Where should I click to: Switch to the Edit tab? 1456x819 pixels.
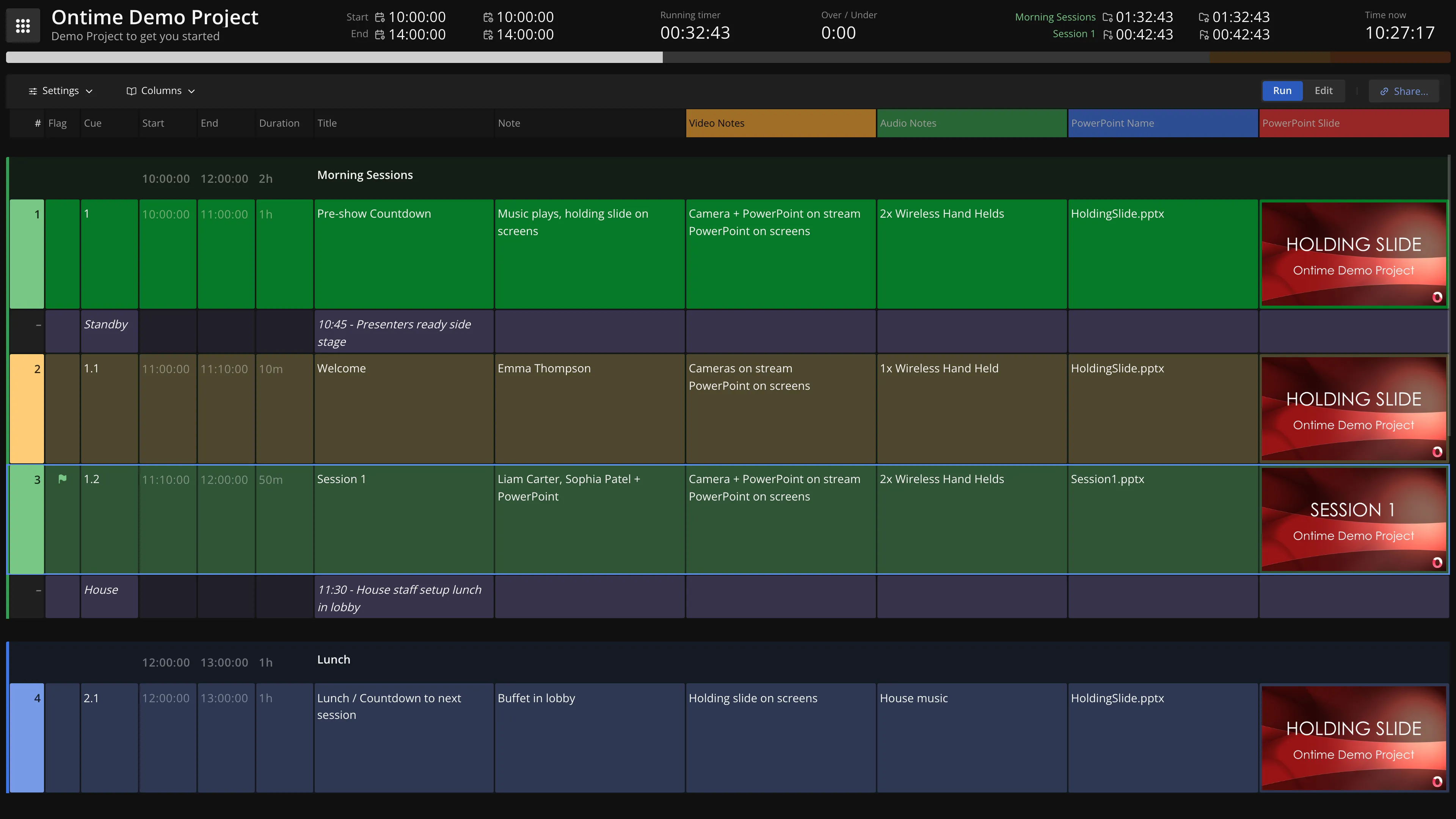tap(1324, 91)
